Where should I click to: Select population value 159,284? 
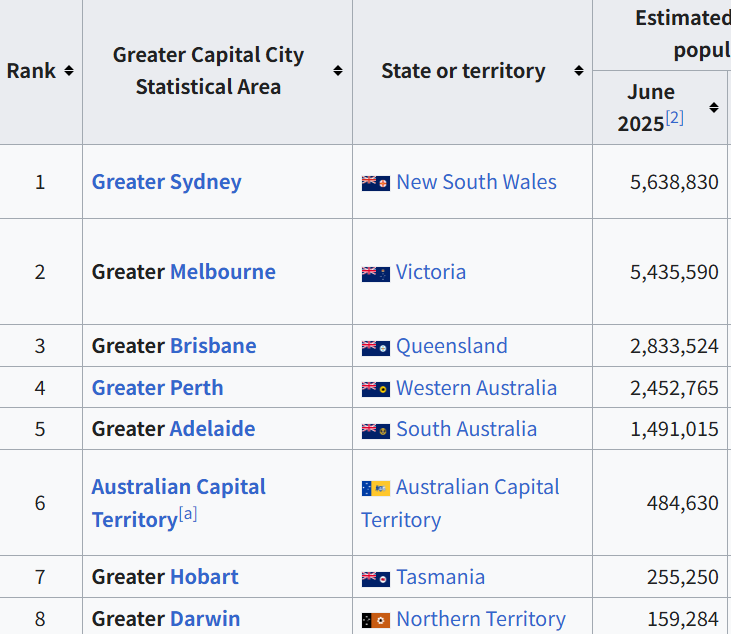pos(683,619)
